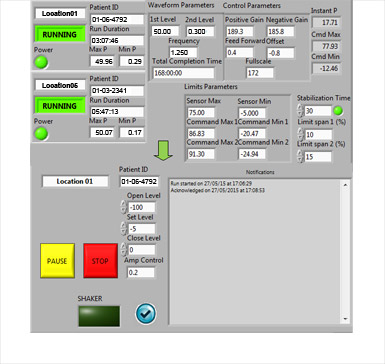The image size is (385, 364).
Task: Click the lower detail Patient ID field
Action: tap(139, 181)
